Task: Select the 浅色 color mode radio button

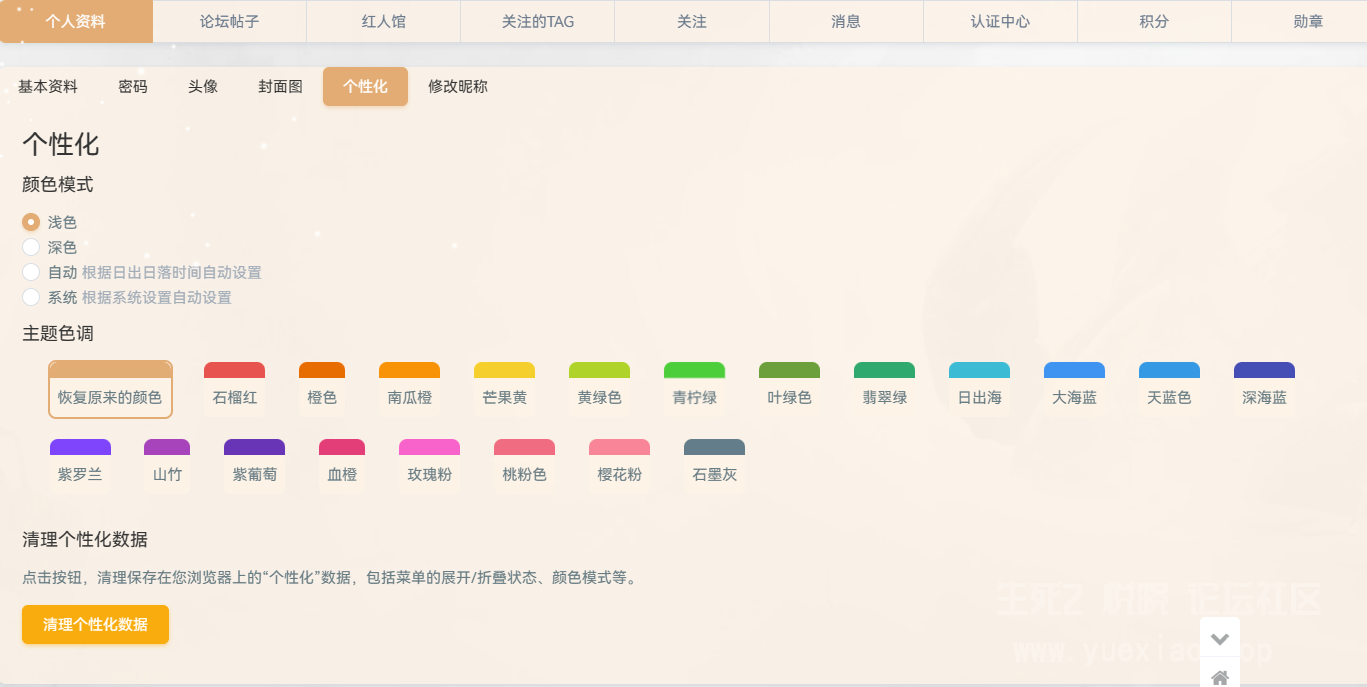Action: (31, 222)
